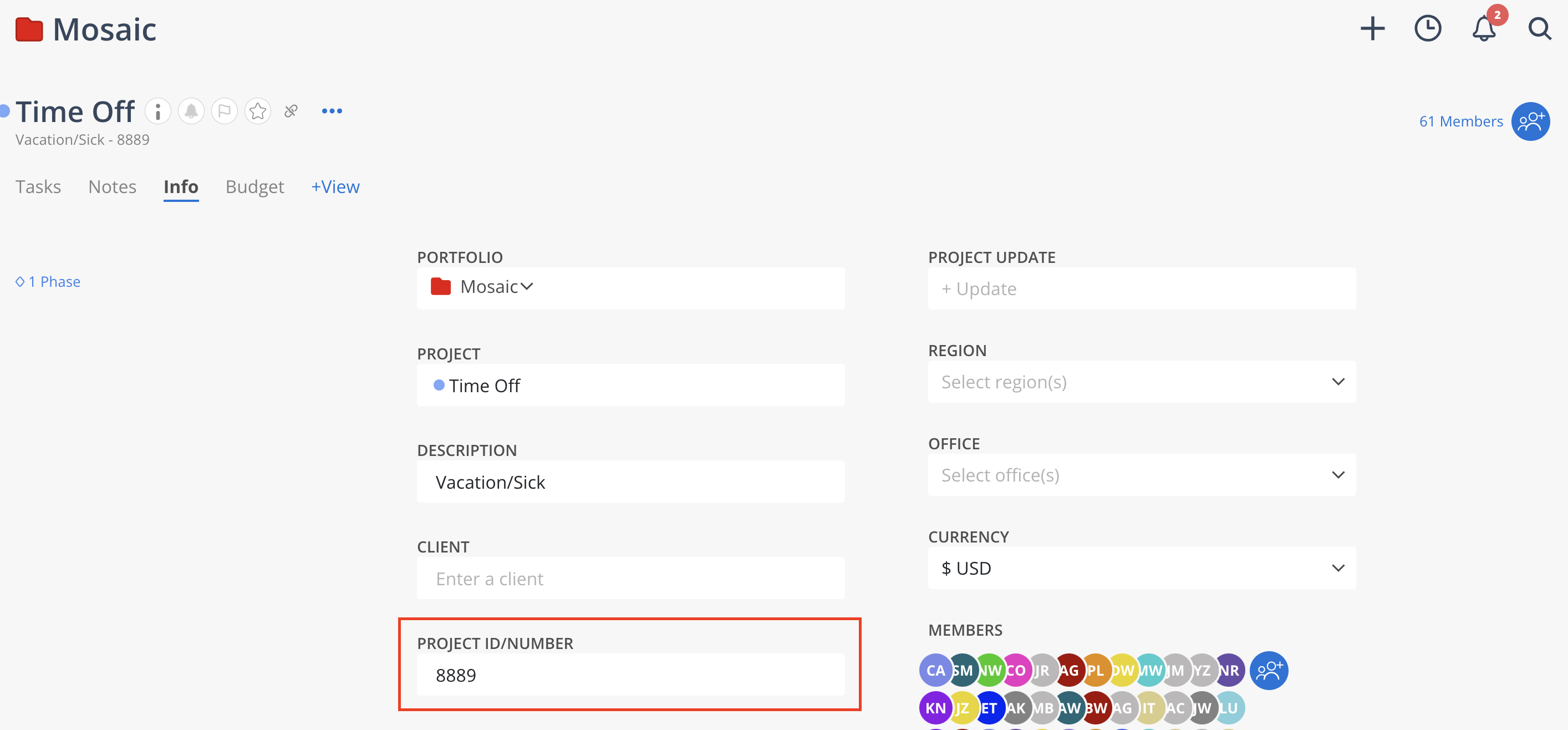
Task: Click the LU member avatar
Action: (1230, 708)
